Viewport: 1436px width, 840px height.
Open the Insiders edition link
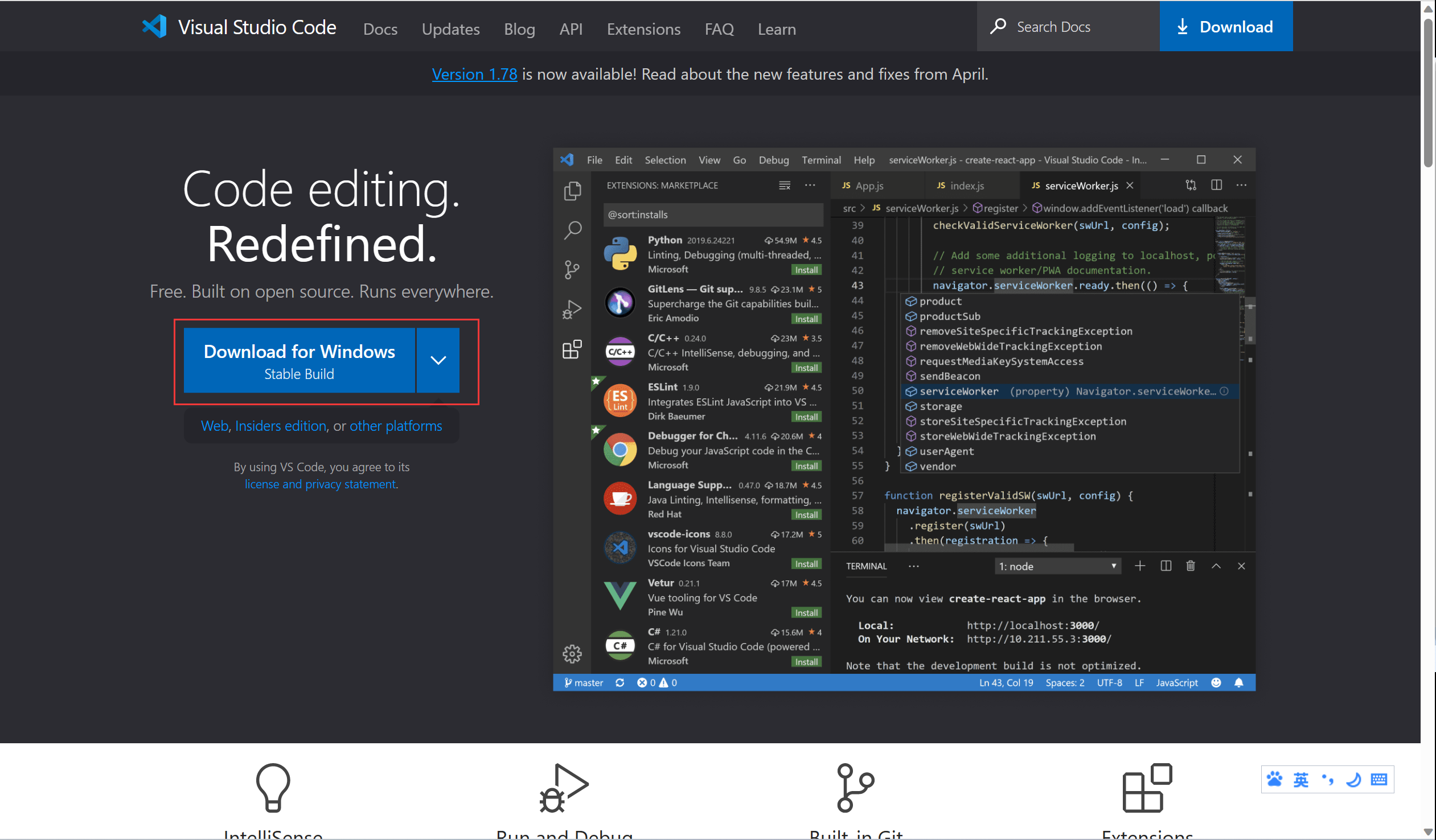pos(280,426)
